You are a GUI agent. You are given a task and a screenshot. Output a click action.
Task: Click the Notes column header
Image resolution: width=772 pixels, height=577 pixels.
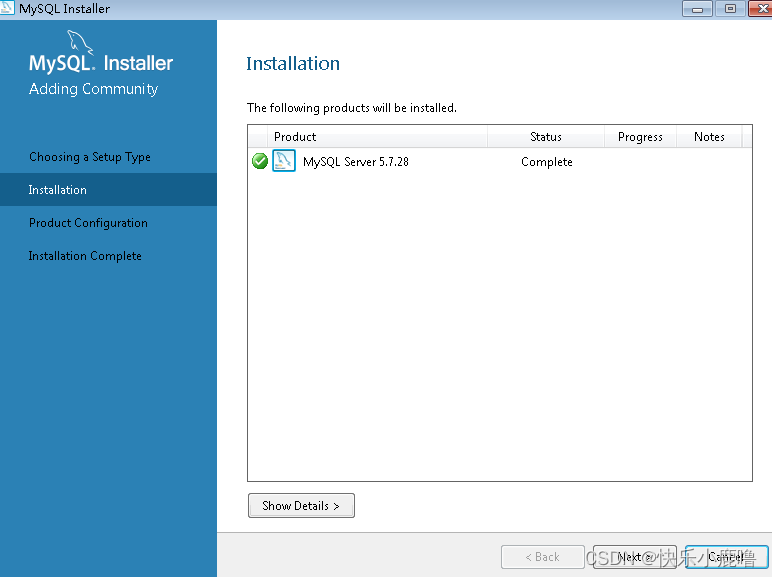tap(709, 137)
